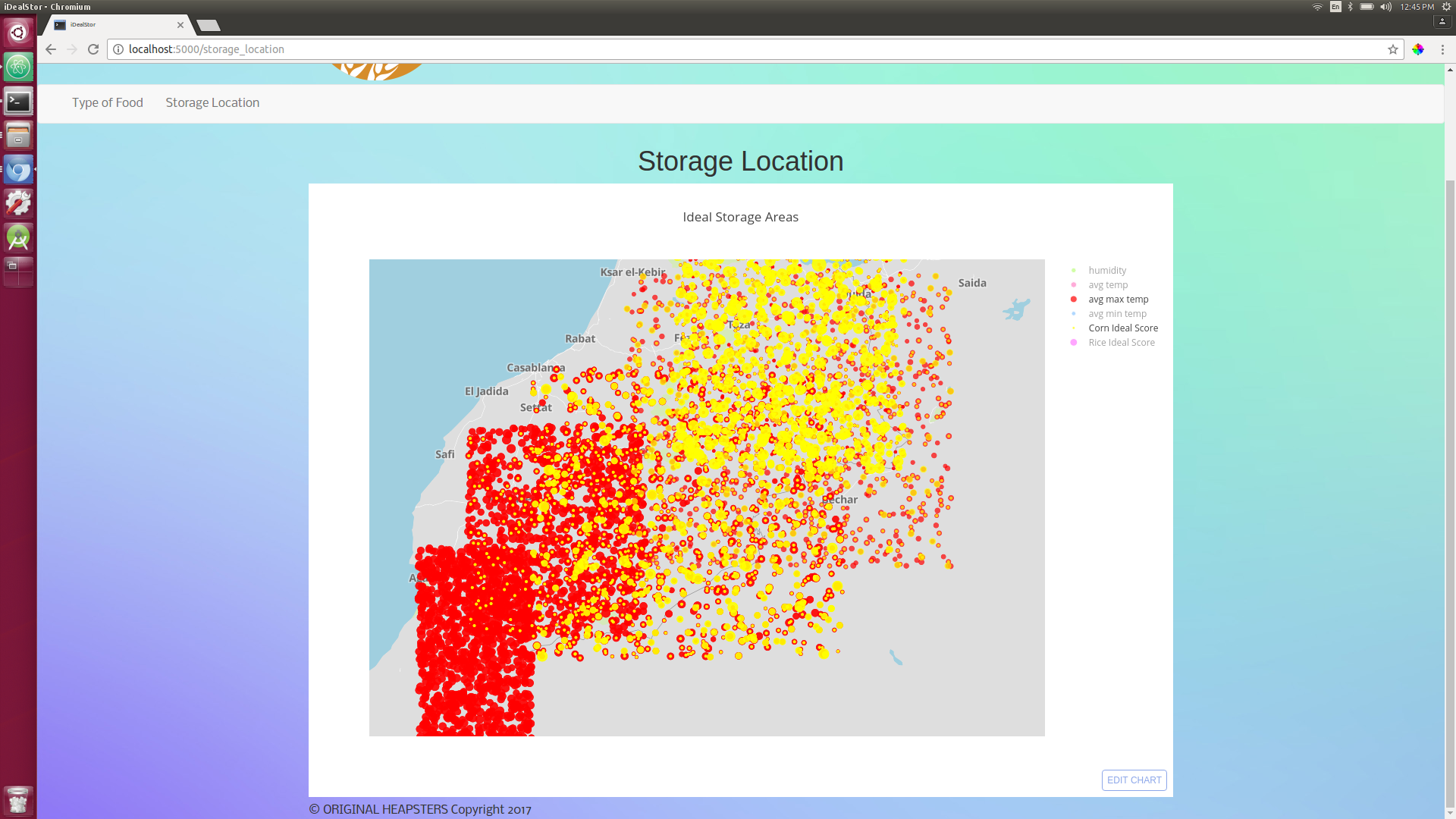Open the Storage Location nav item

point(212,103)
